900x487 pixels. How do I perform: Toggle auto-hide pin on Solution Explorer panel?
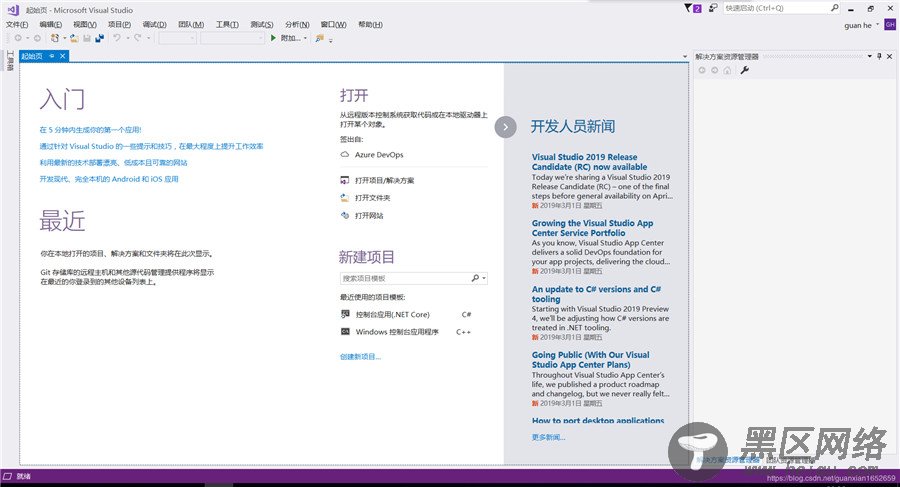click(x=879, y=56)
